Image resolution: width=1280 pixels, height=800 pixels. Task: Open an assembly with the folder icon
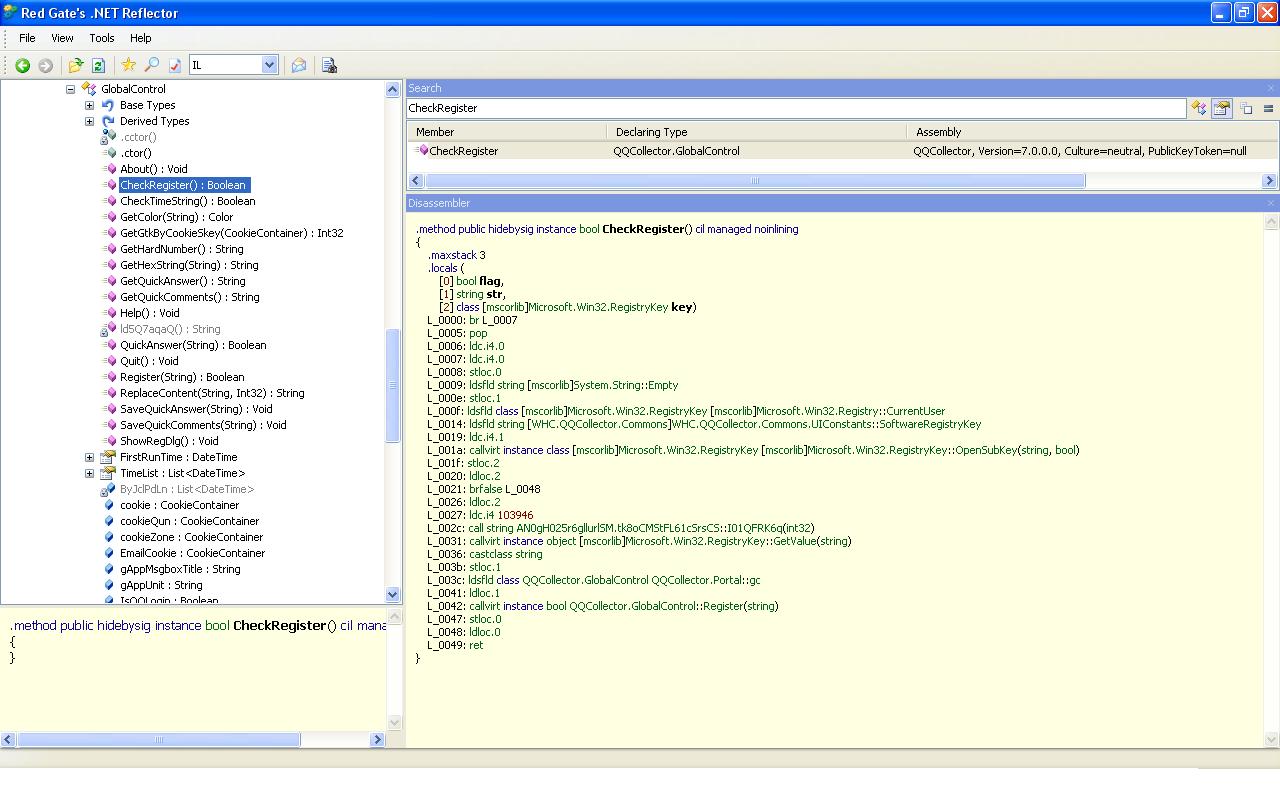click(x=75, y=65)
